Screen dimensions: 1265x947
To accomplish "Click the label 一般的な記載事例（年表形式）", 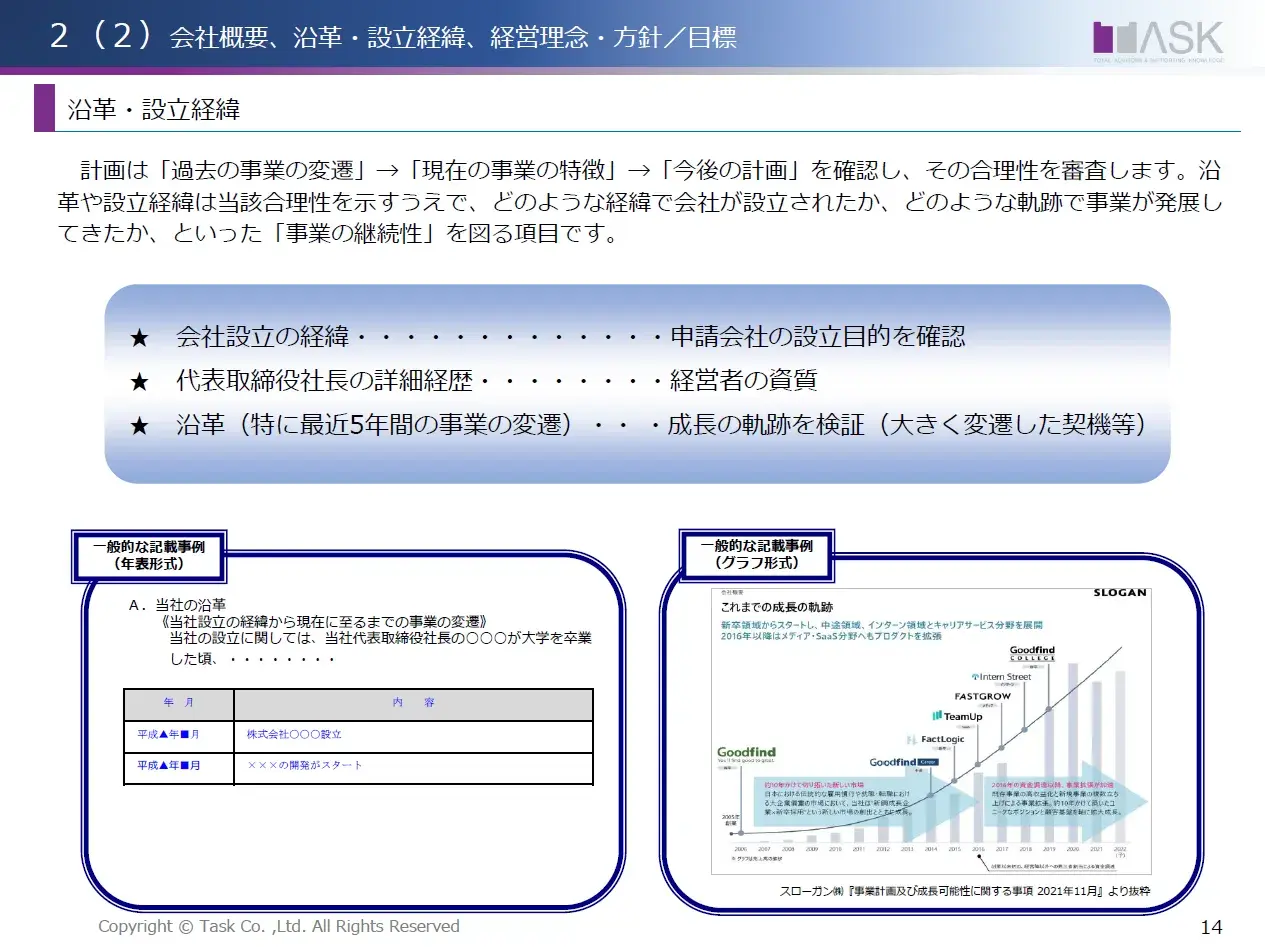I will 148,556.
